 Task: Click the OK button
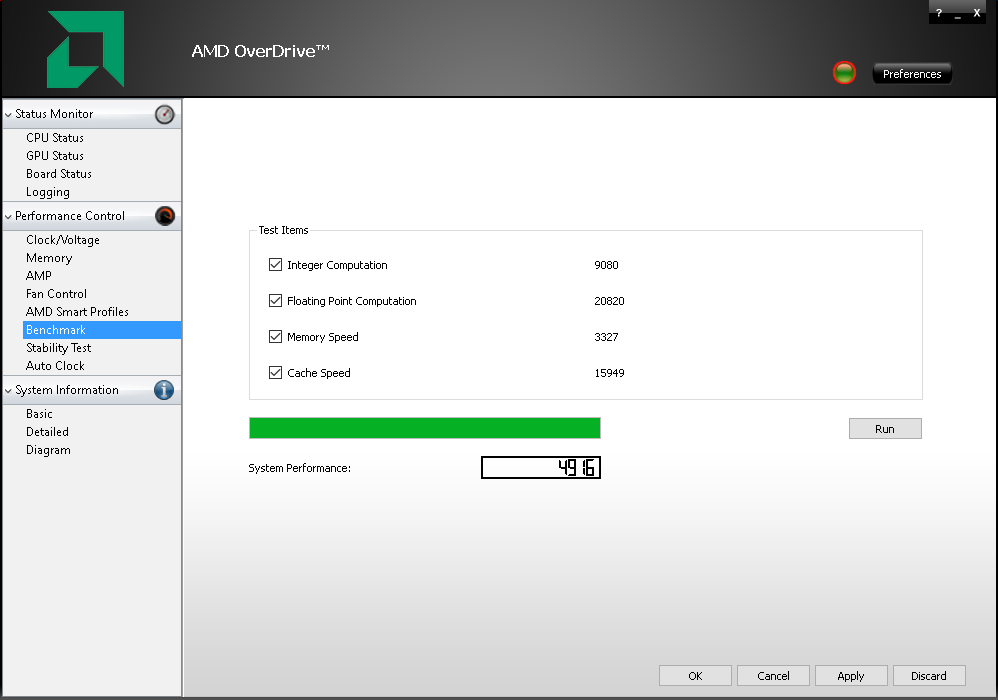695,676
